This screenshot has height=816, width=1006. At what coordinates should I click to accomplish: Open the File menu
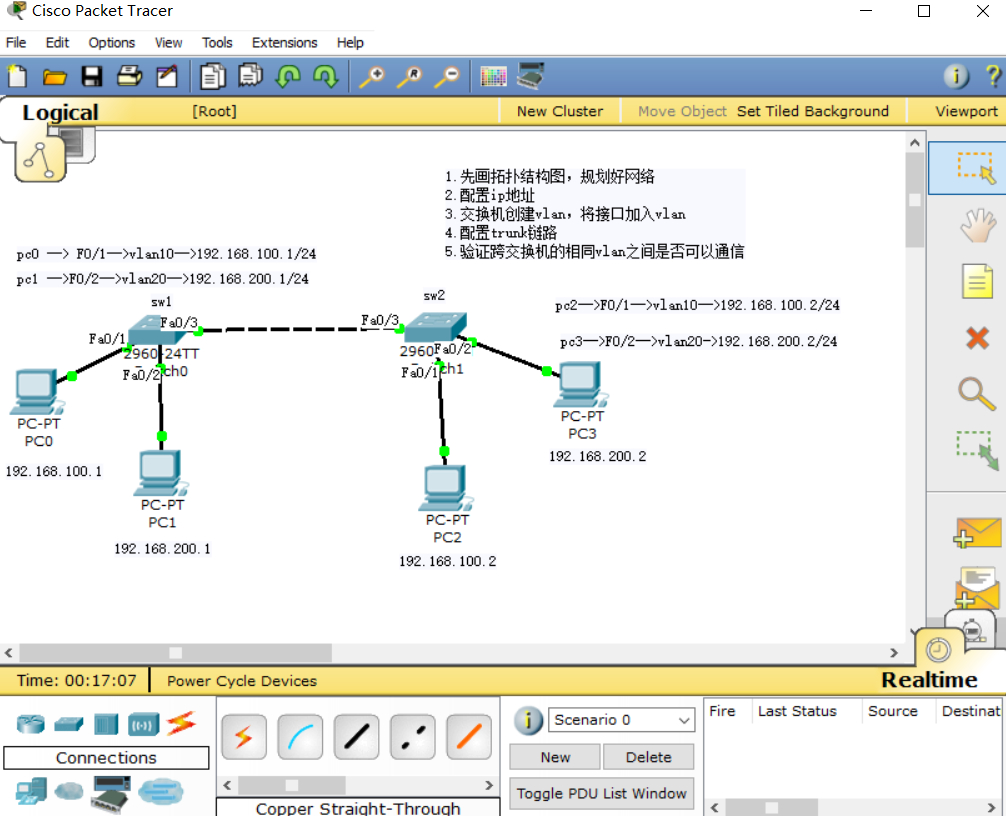tap(16, 42)
